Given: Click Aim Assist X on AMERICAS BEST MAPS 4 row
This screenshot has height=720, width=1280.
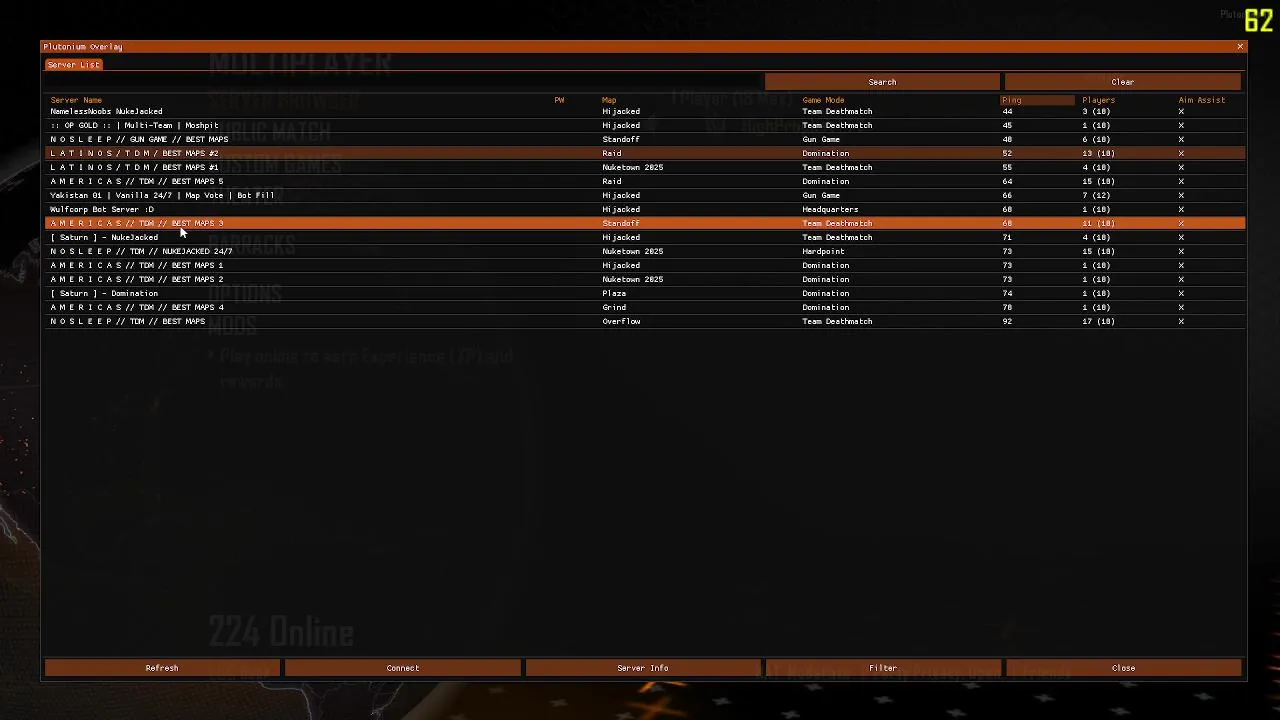Looking at the screenshot, I should [1181, 307].
